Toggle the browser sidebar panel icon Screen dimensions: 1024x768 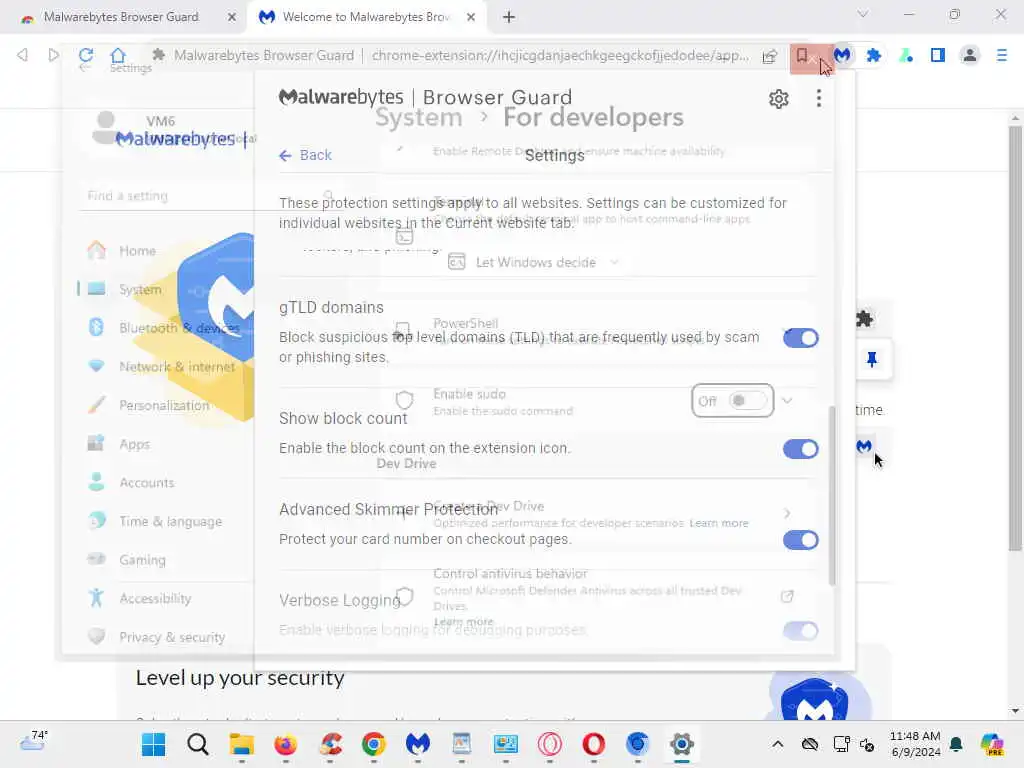pyautogui.click(x=938, y=56)
